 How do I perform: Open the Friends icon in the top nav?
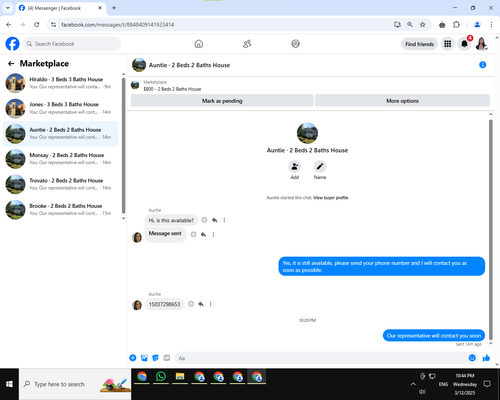click(x=247, y=44)
